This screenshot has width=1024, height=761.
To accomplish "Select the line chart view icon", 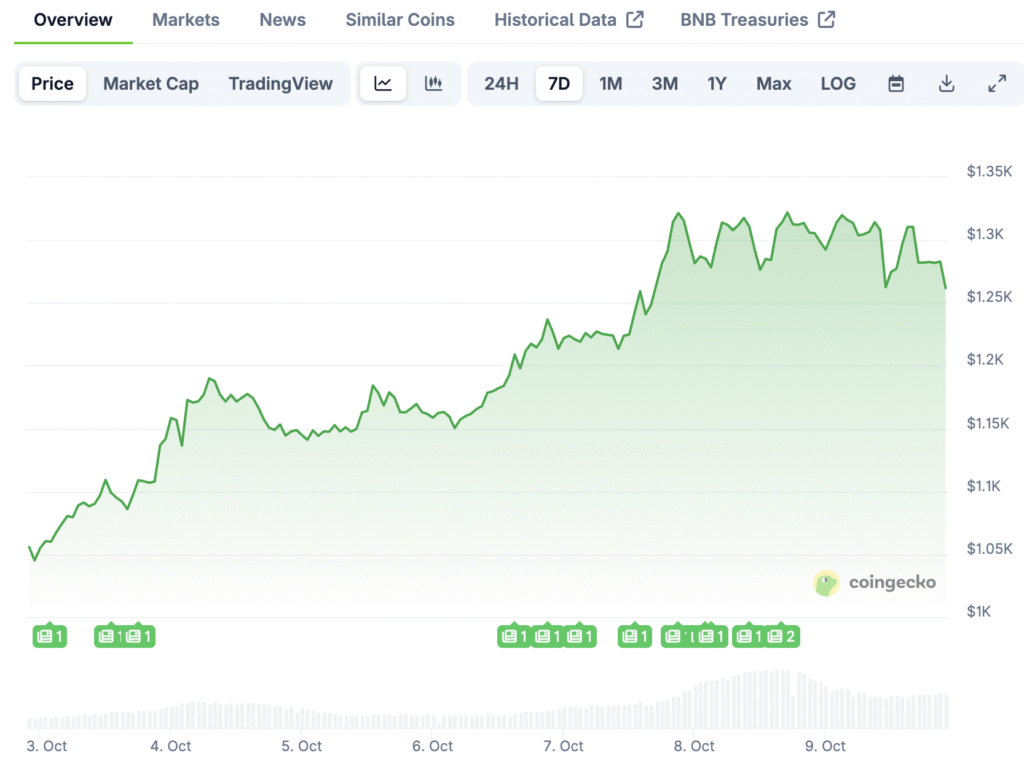I will tap(383, 84).
